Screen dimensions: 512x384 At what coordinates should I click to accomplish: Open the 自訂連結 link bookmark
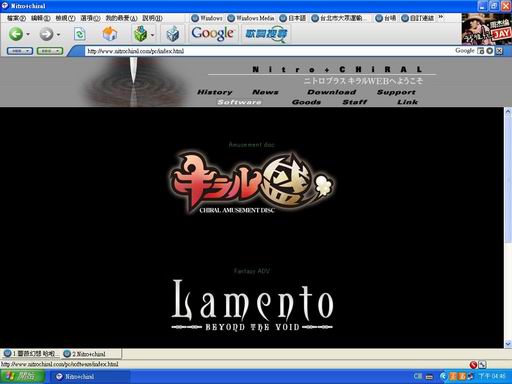(417, 18)
